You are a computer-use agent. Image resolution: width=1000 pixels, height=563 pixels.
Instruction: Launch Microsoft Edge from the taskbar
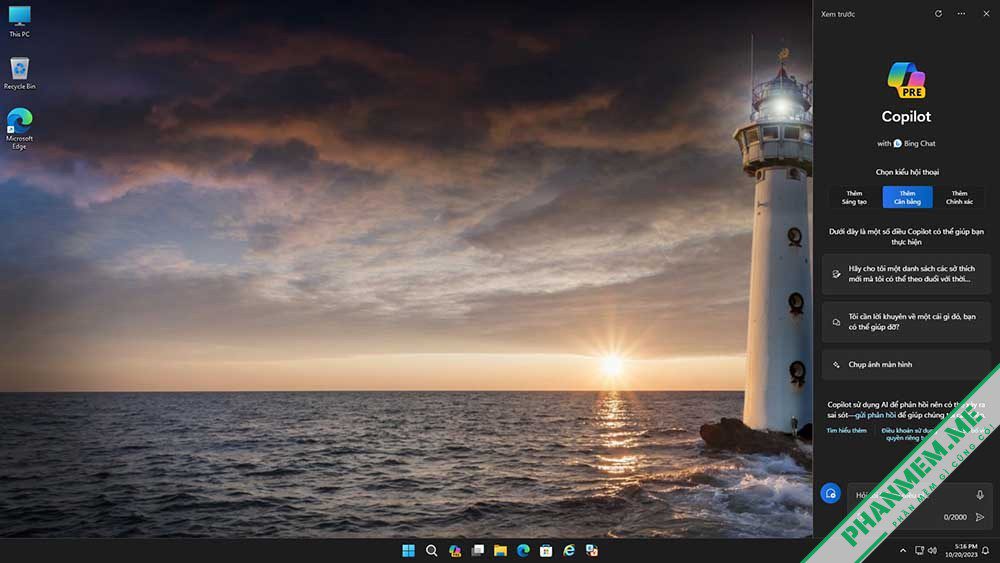point(523,550)
